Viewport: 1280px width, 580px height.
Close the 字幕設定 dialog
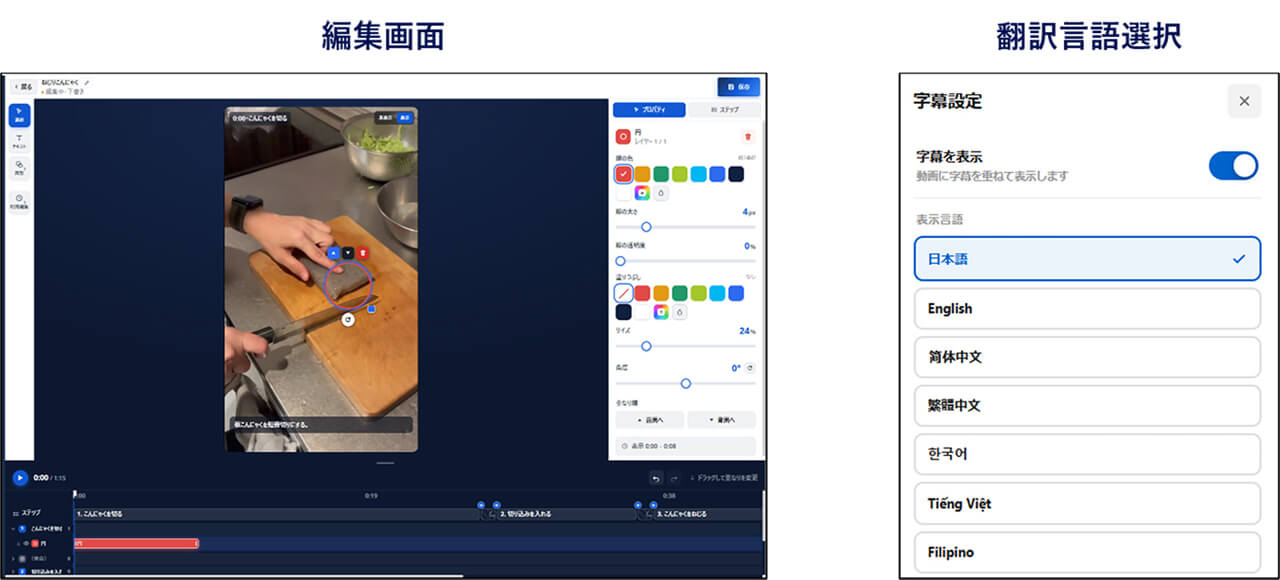click(x=1244, y=101)
